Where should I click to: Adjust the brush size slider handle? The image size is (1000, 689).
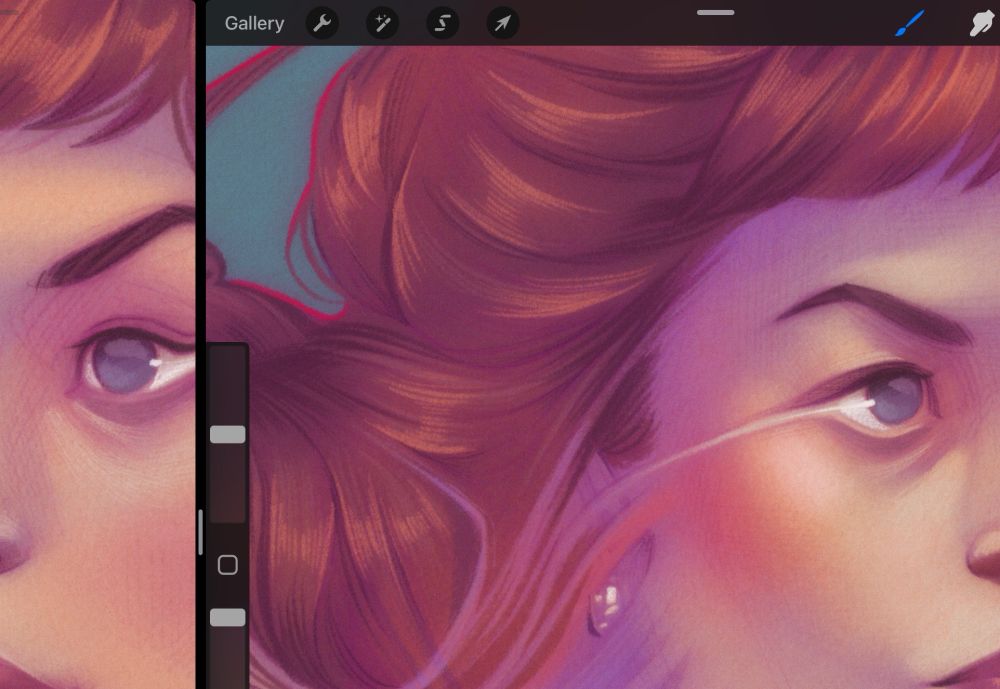pos(228,434)
